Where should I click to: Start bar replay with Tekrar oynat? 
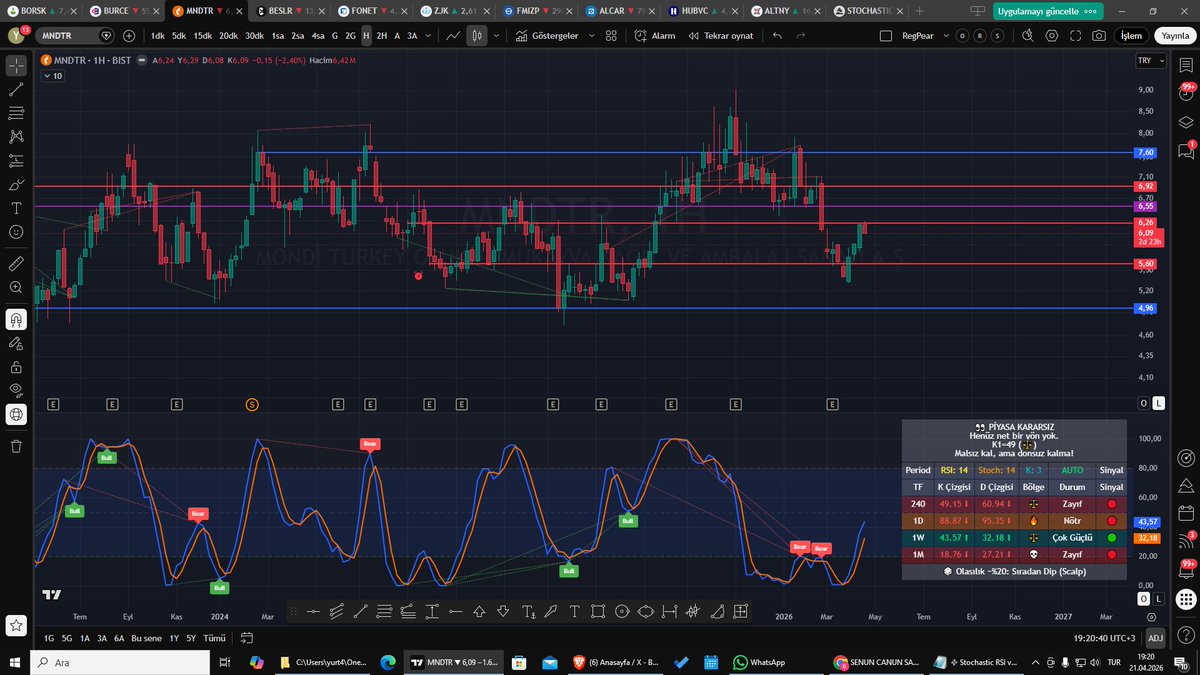(x=721, y=35)
